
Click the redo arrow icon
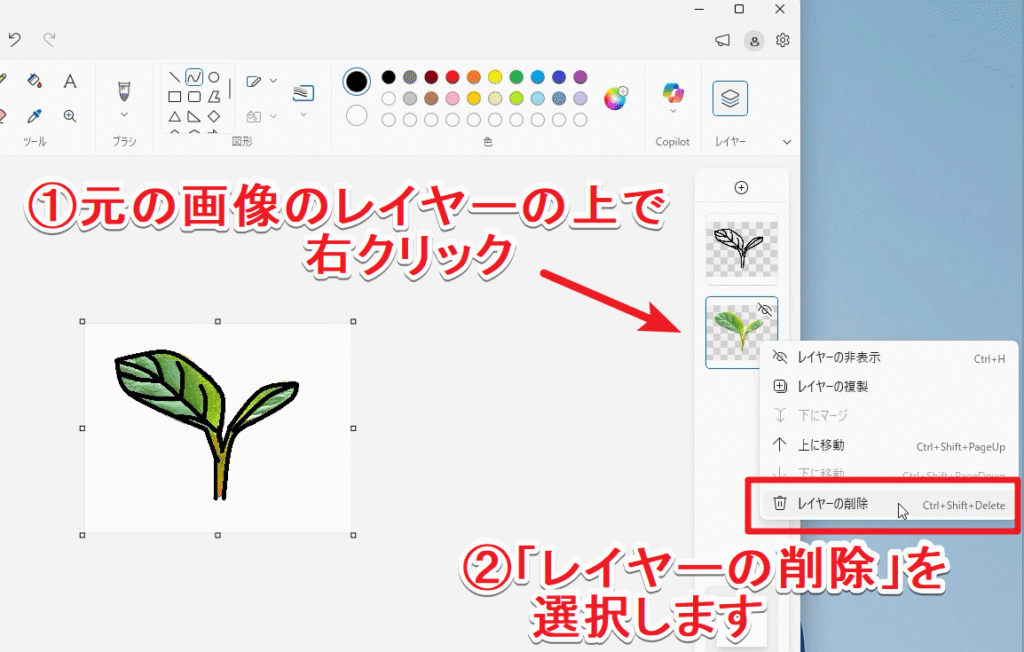(49, 39)
